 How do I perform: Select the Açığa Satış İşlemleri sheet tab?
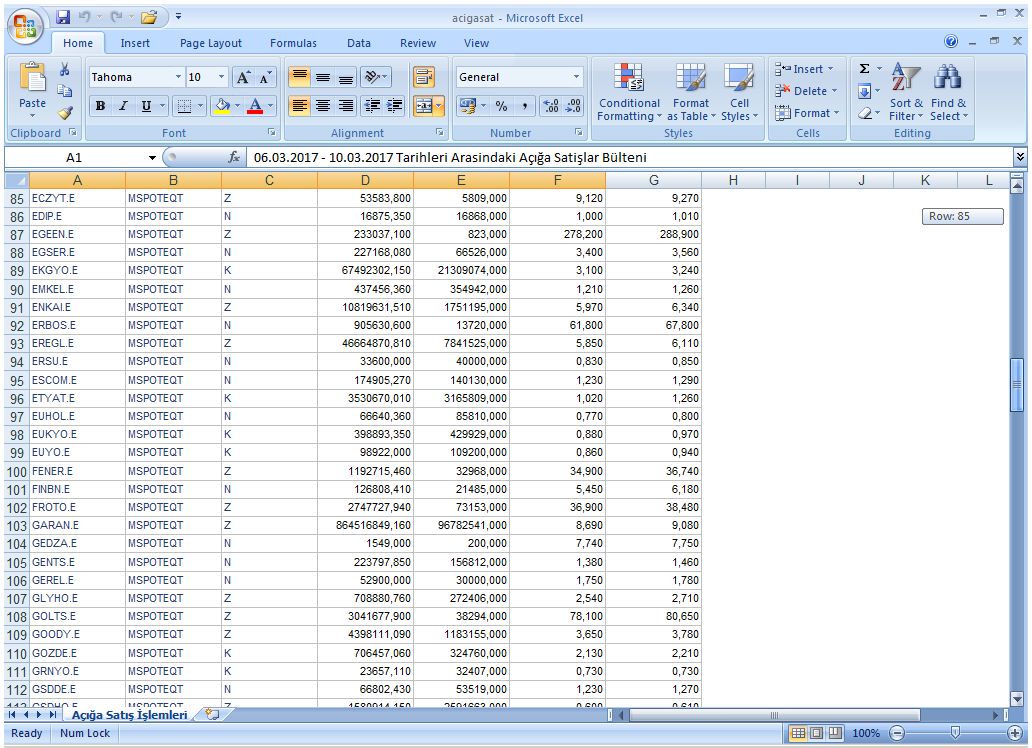[x=129, y=714]
